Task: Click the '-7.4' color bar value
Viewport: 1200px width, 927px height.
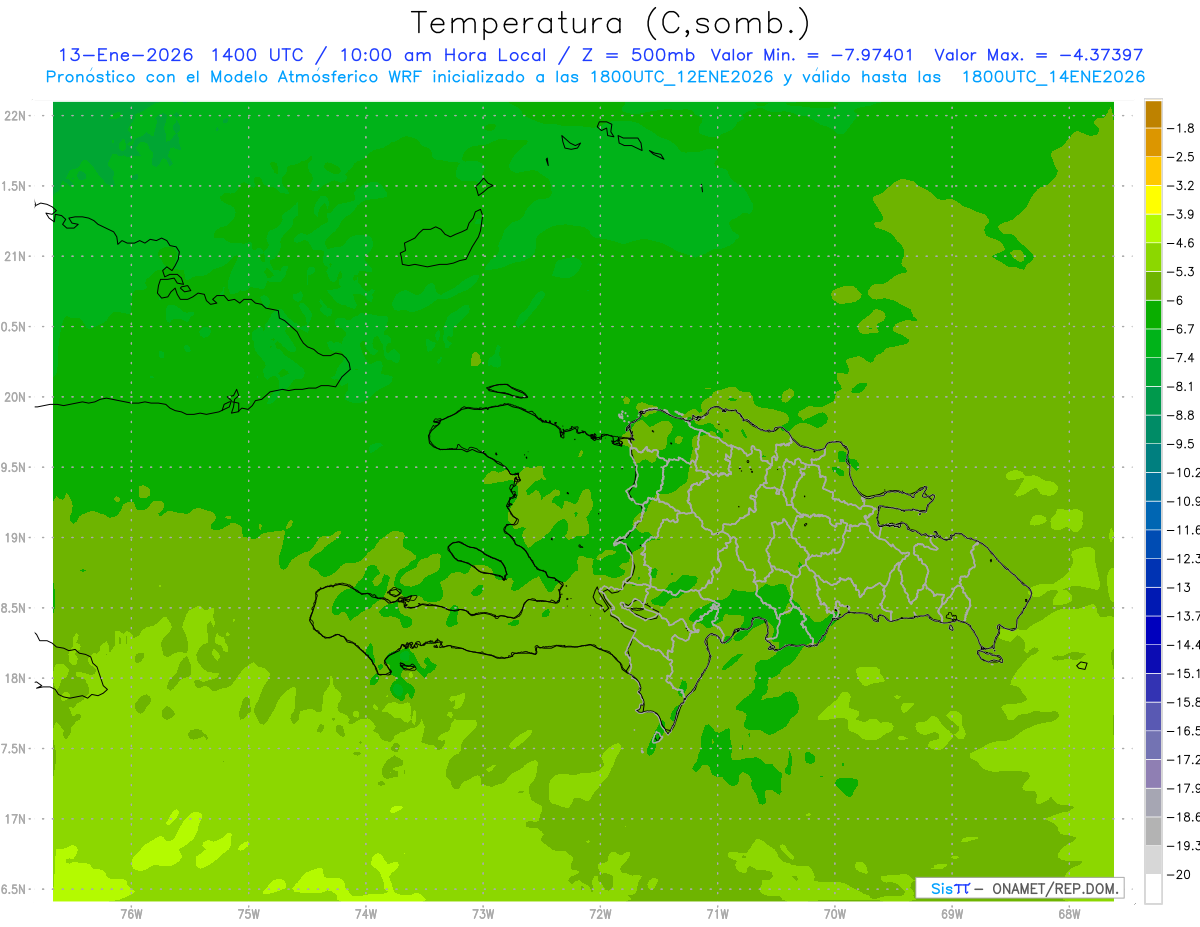Action: pyautogui.click(x=1181, y=358)
